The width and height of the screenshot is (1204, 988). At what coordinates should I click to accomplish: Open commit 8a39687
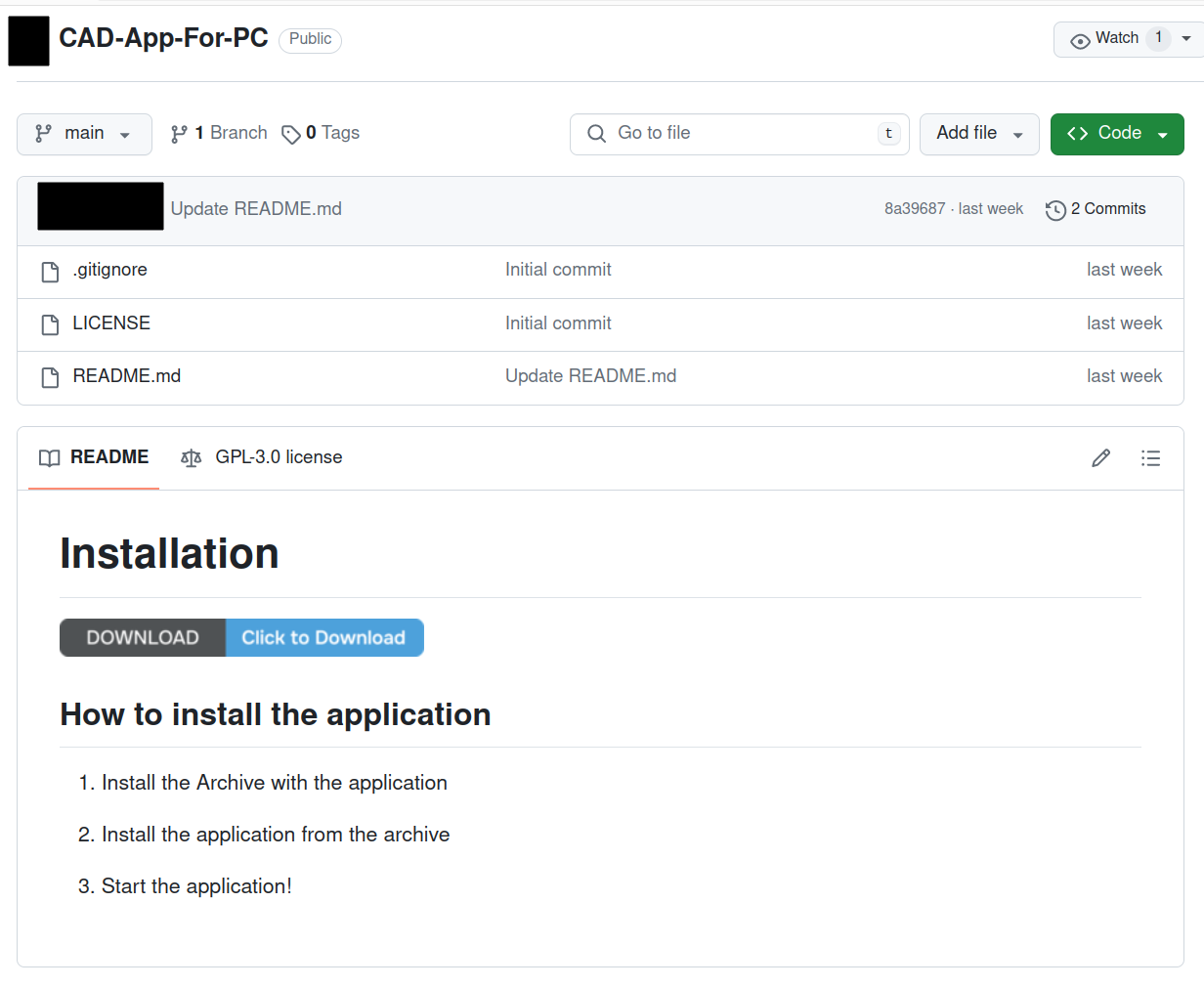[x=915, y=208]
